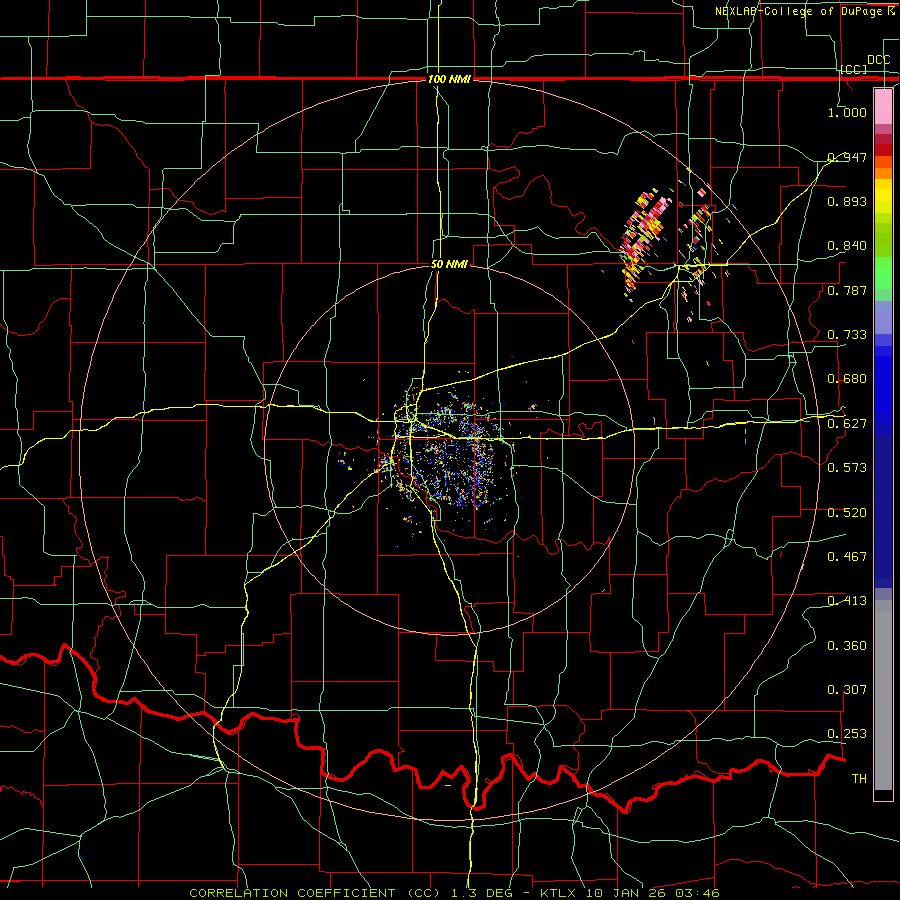Viewport: 900px width, 900px height.
Task: Click the 50 NMI range ring label
Action: 449,265
